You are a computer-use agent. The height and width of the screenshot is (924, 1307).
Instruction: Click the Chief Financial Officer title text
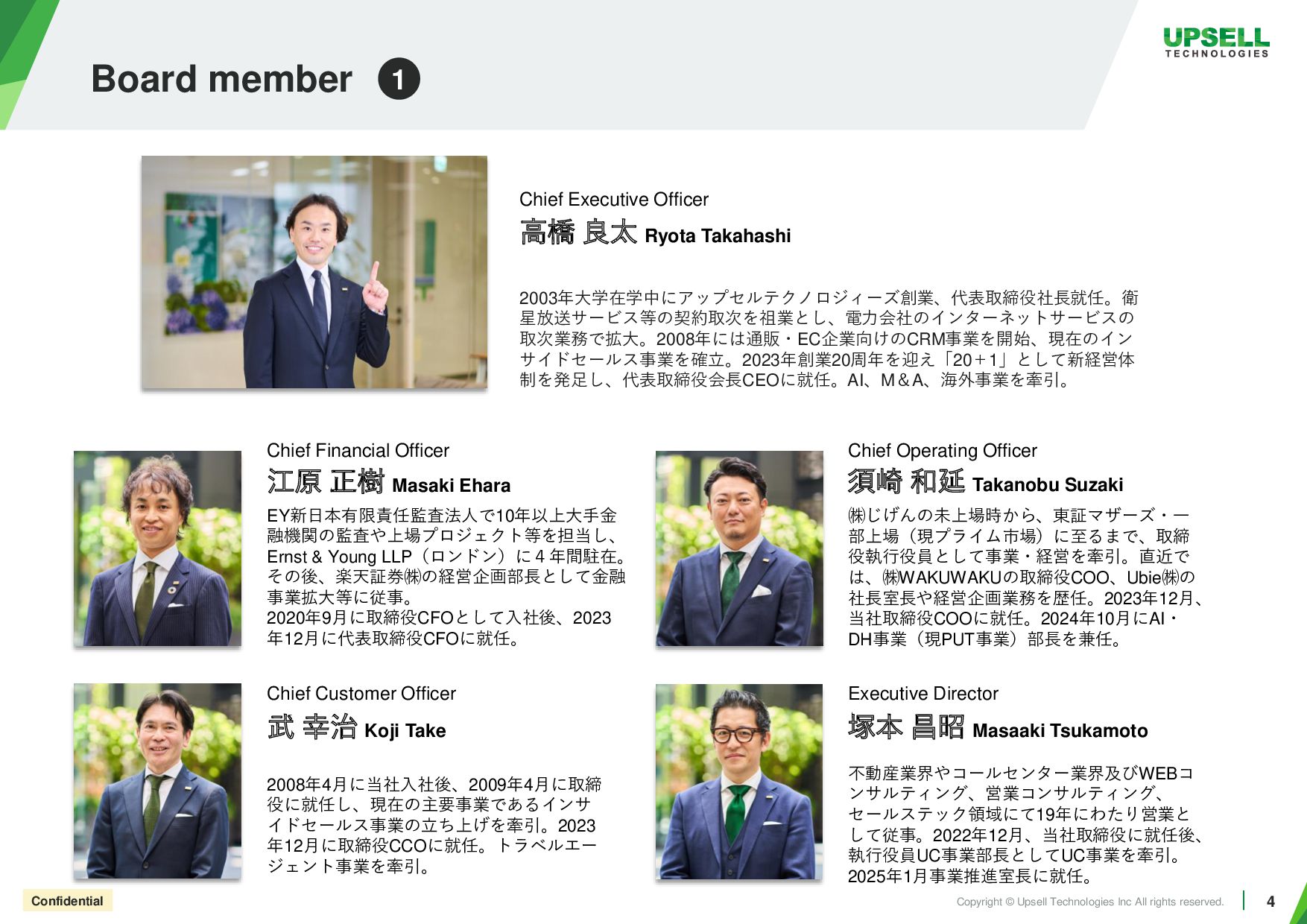tap(358, 451)
